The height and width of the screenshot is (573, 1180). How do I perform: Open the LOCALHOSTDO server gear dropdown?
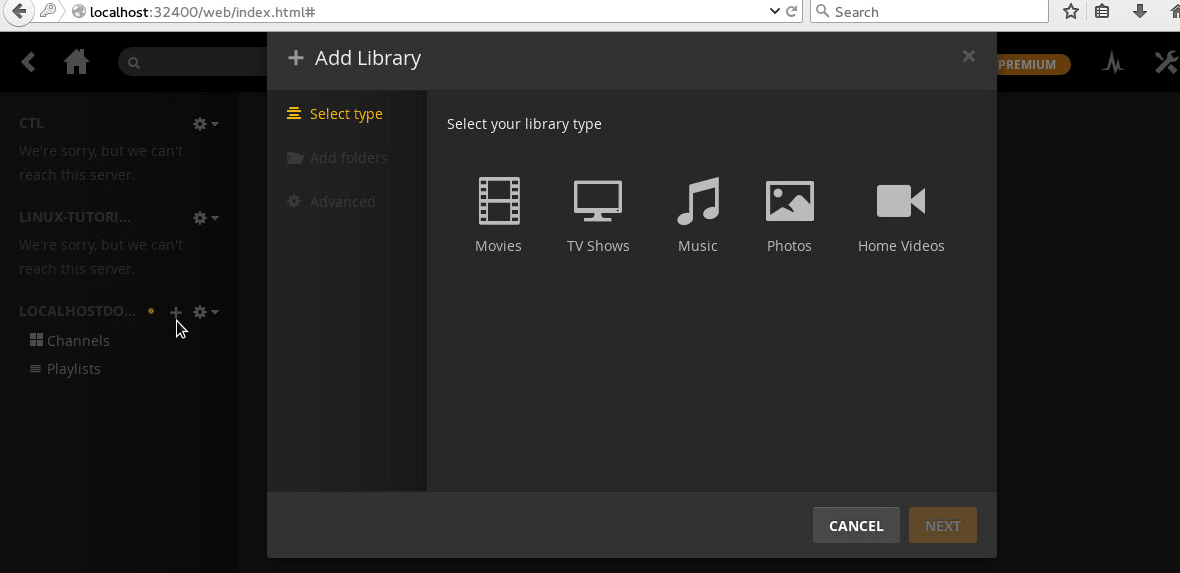(205, 312)
